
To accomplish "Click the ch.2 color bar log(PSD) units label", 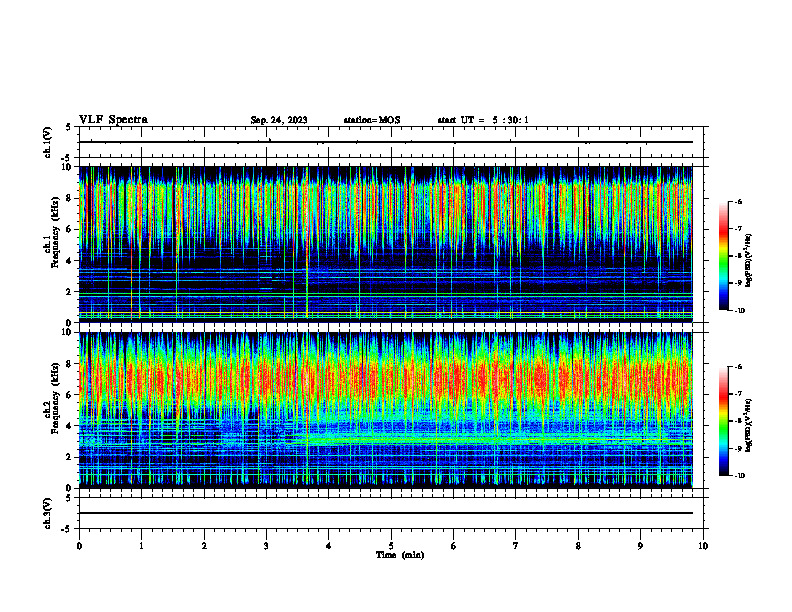I will [748, 425].
